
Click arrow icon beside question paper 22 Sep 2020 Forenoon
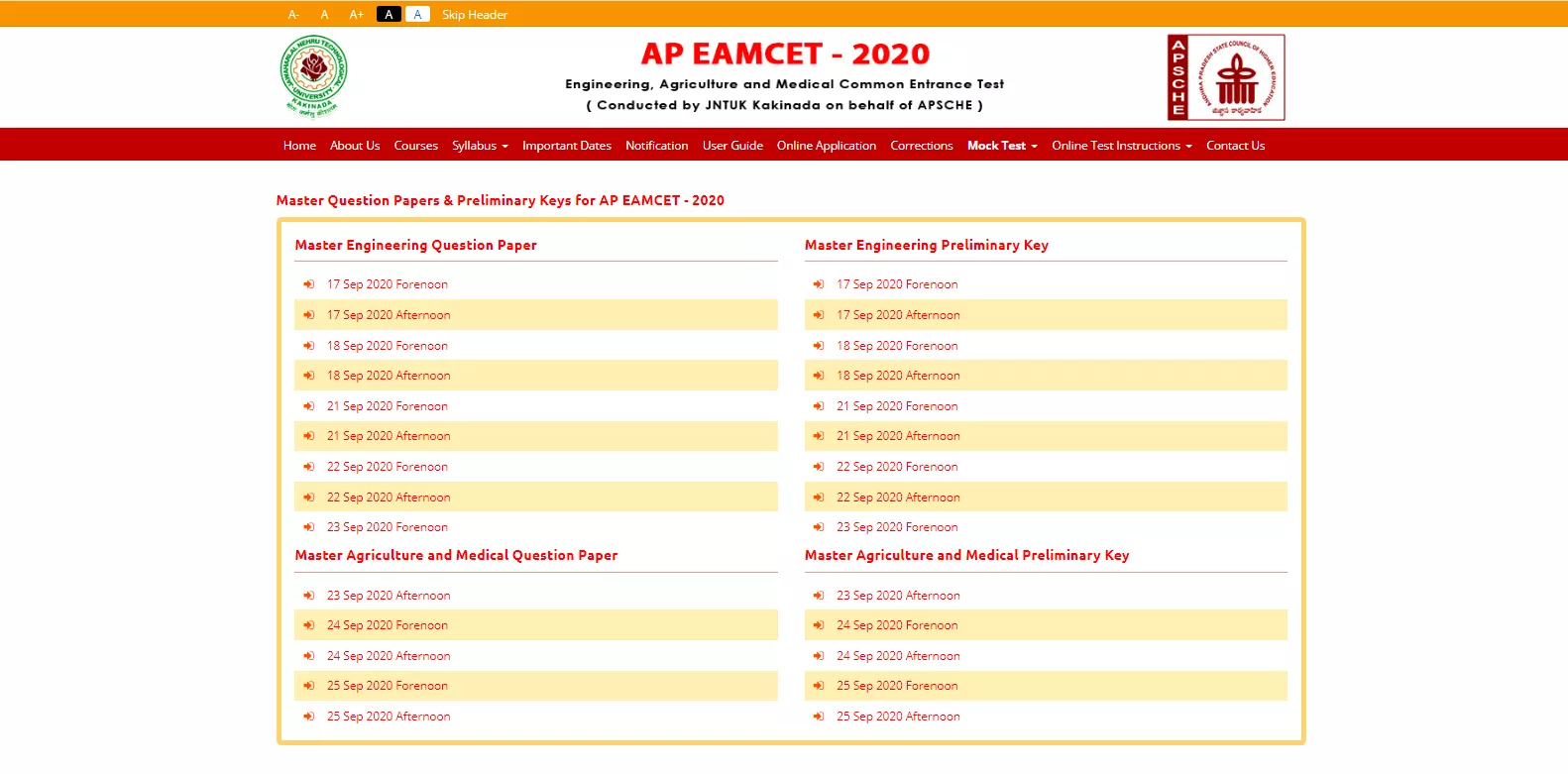[308, 467]
